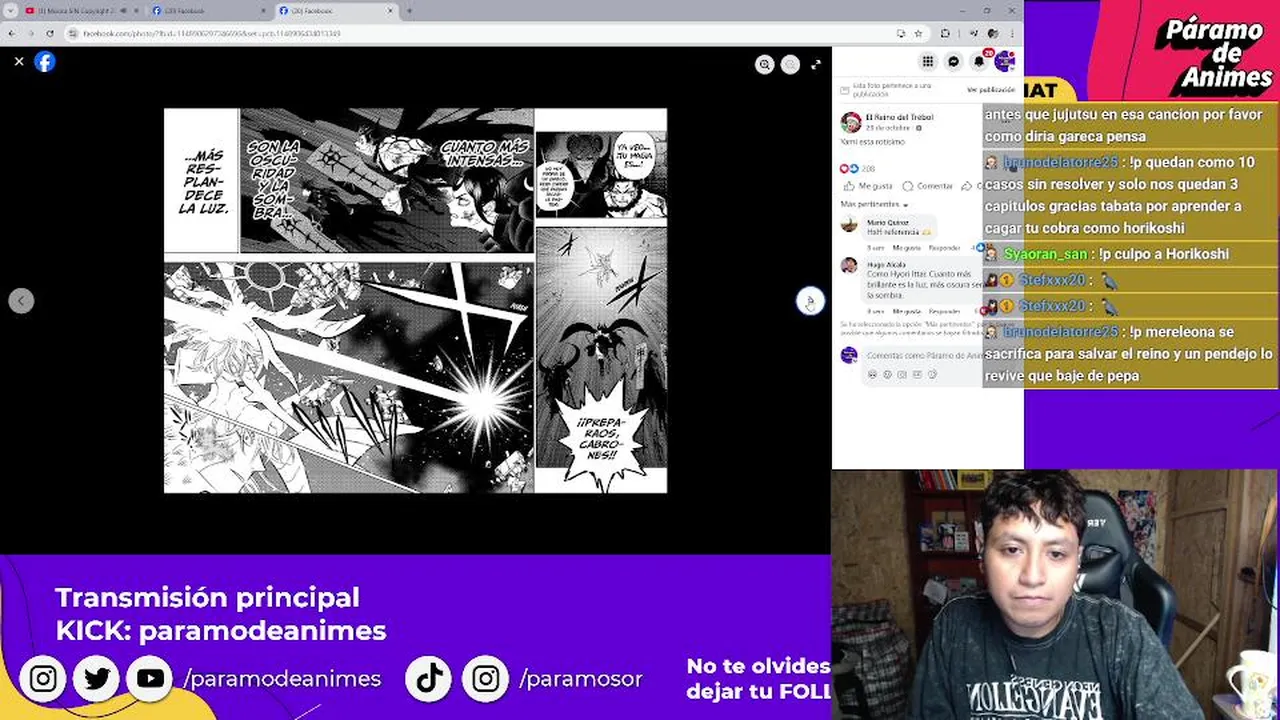Go forward in the browser
1280x720 pixels.
(x=31, y=33)
